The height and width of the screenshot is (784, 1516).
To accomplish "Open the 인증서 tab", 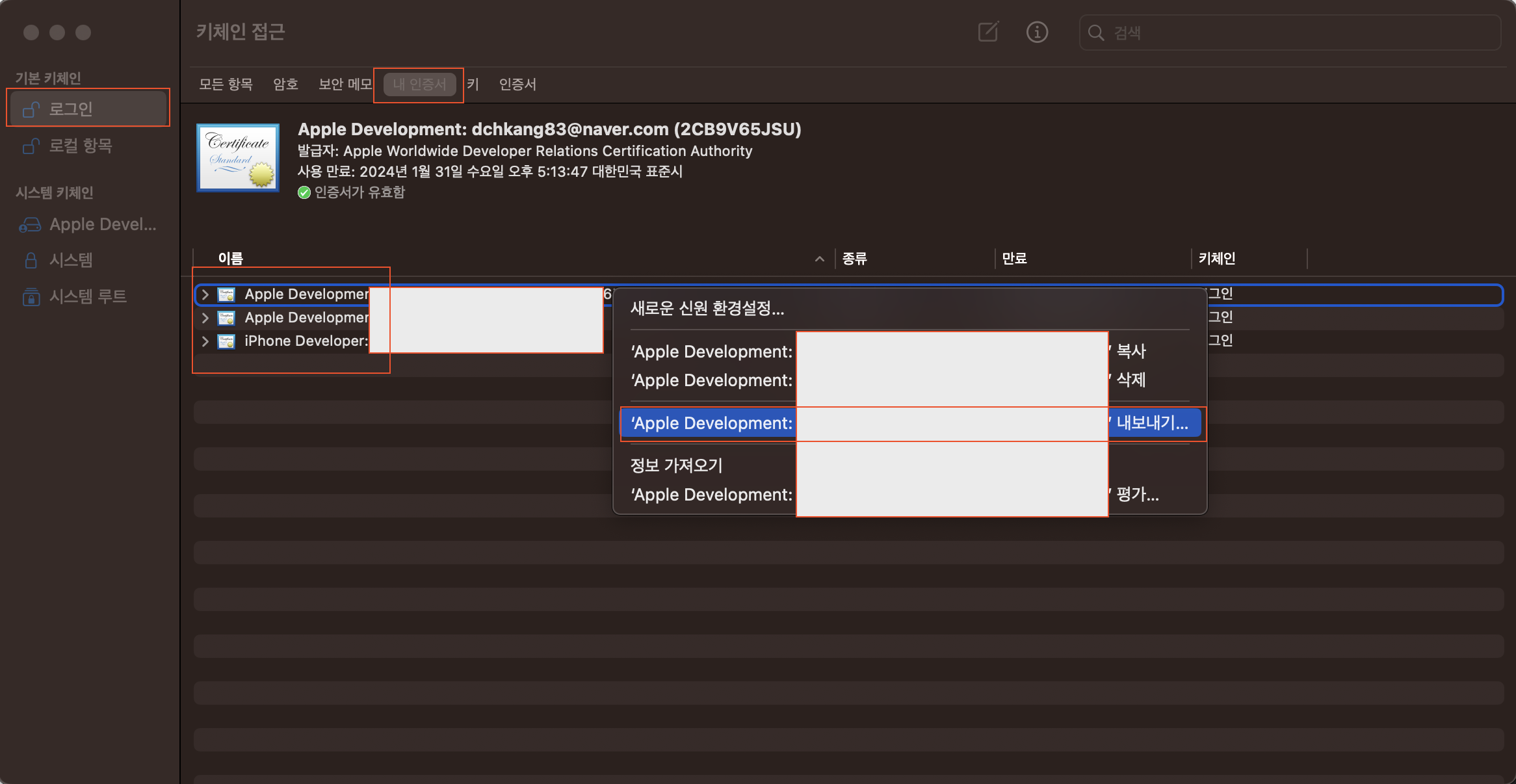I will (x=517, y=84).
